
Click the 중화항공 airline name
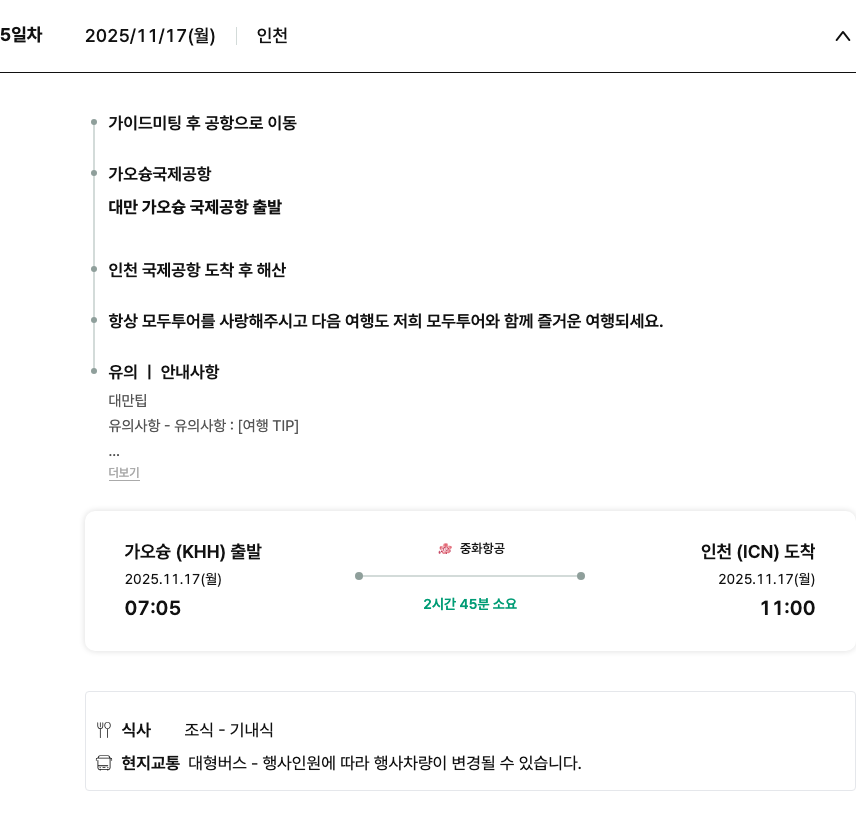(482, 548)
